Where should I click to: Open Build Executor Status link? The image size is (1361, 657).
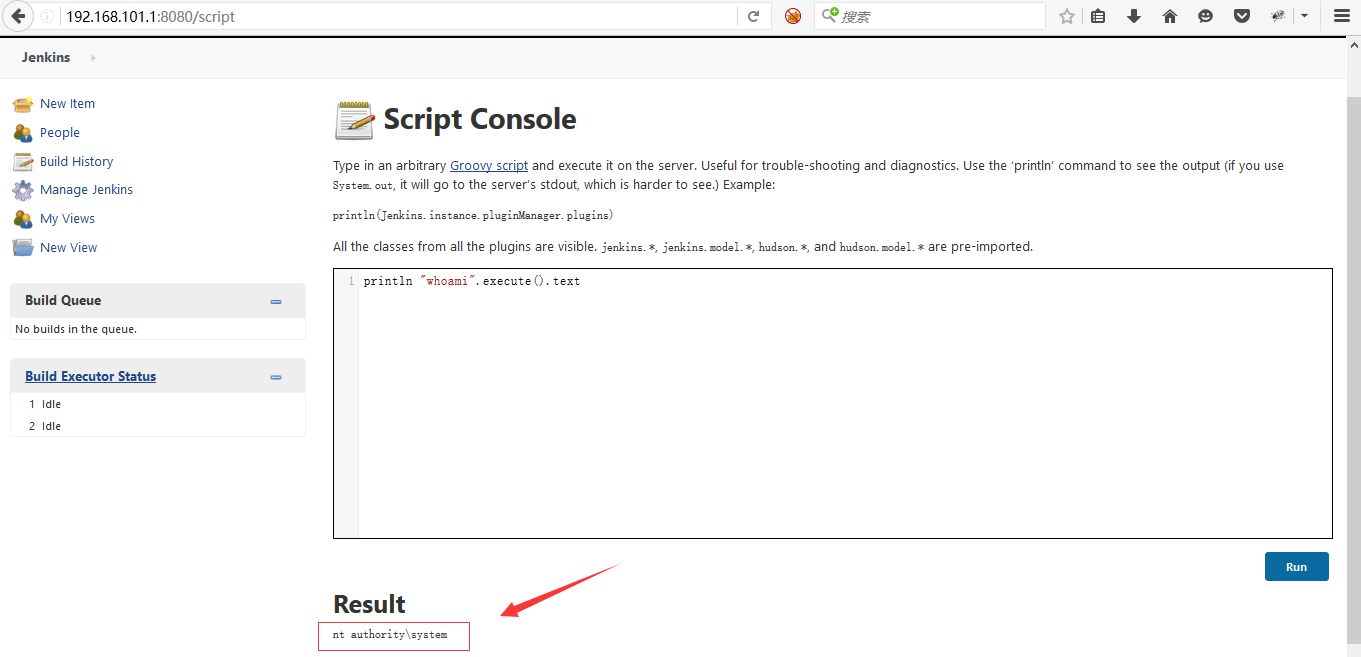coord(90,377)
